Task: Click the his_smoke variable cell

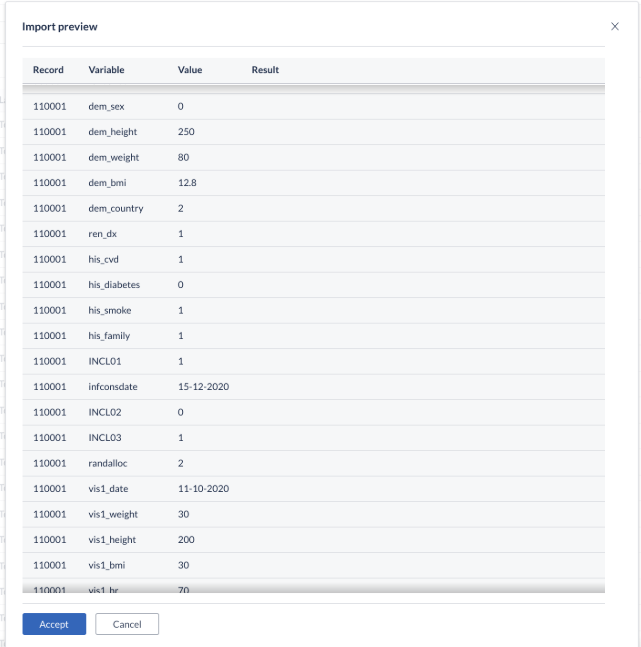Action: 110,310
